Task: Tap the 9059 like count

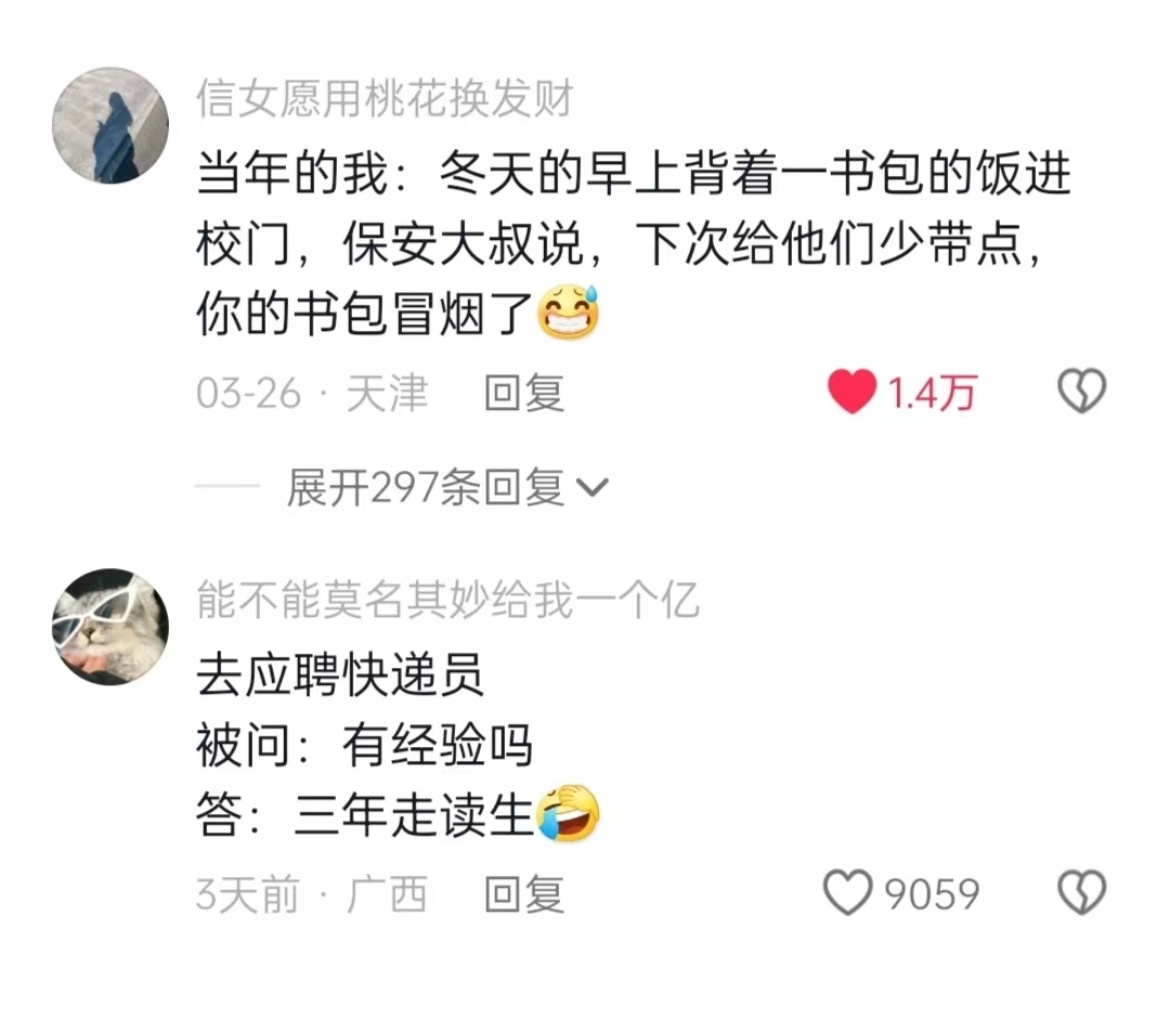Action: 932,894
